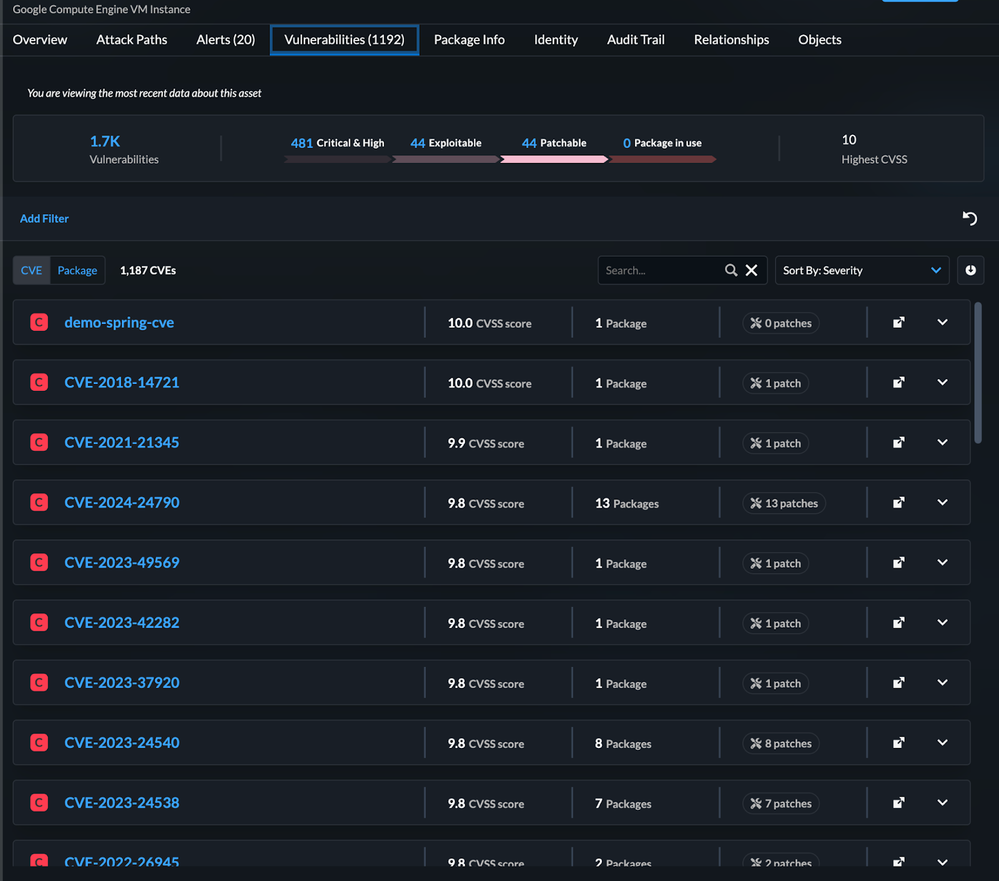Image resolution: width=999 pixels, height=881 pixels.
Task: Clear search with the X icon
Action: click(x=752, y=270)
